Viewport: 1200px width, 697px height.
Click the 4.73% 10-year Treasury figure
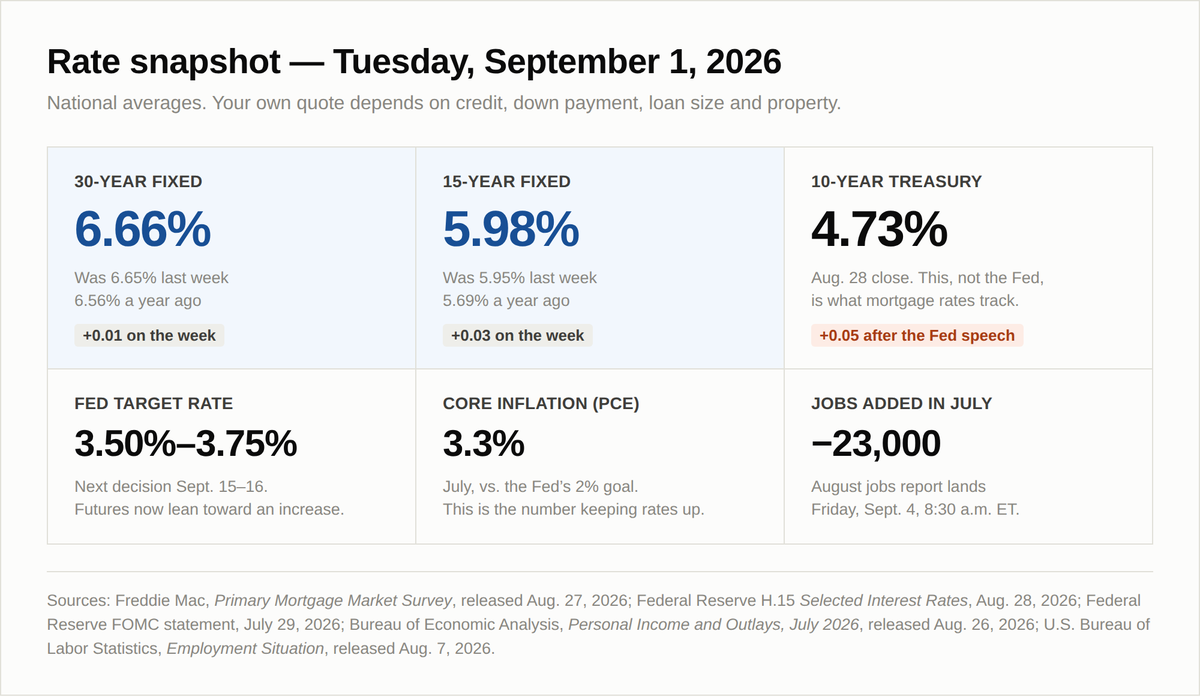[879, 230]
